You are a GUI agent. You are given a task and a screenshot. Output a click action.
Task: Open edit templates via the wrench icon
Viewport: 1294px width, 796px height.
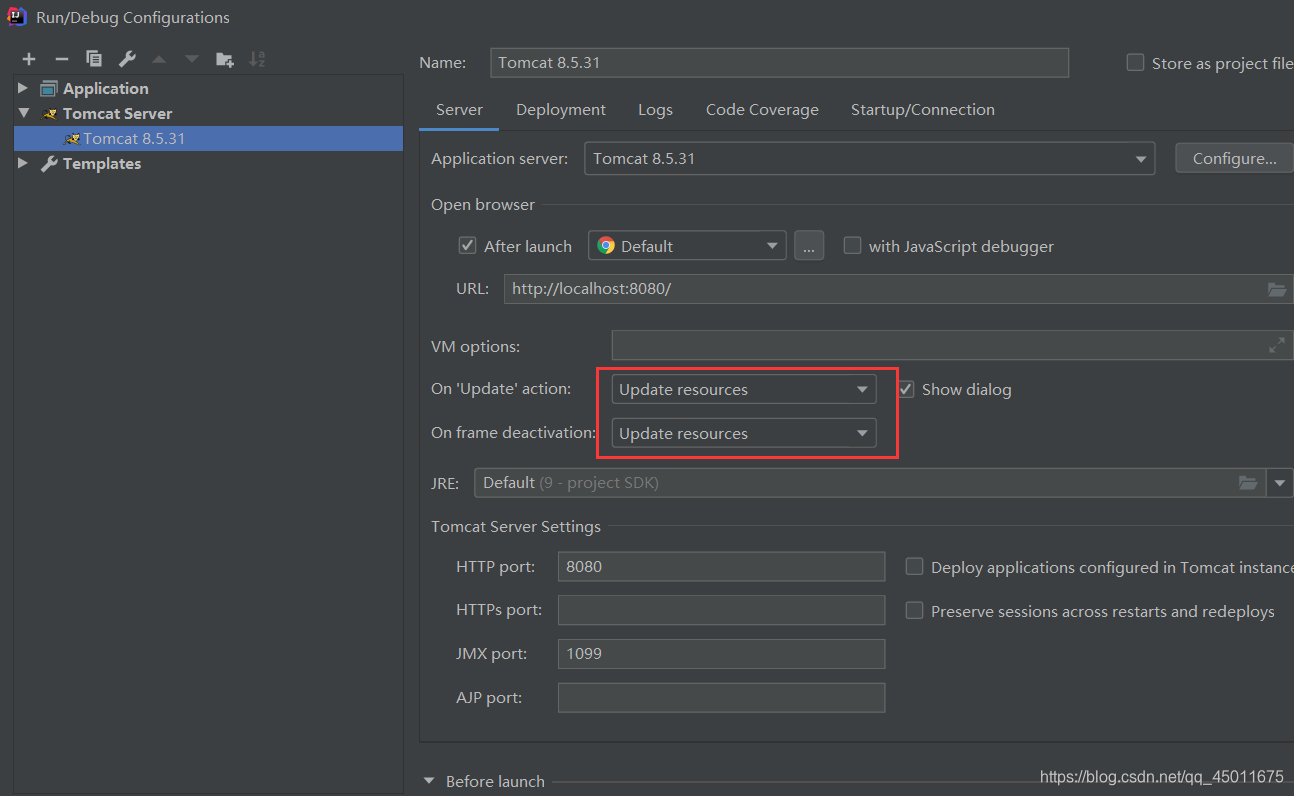pos(126,59)
